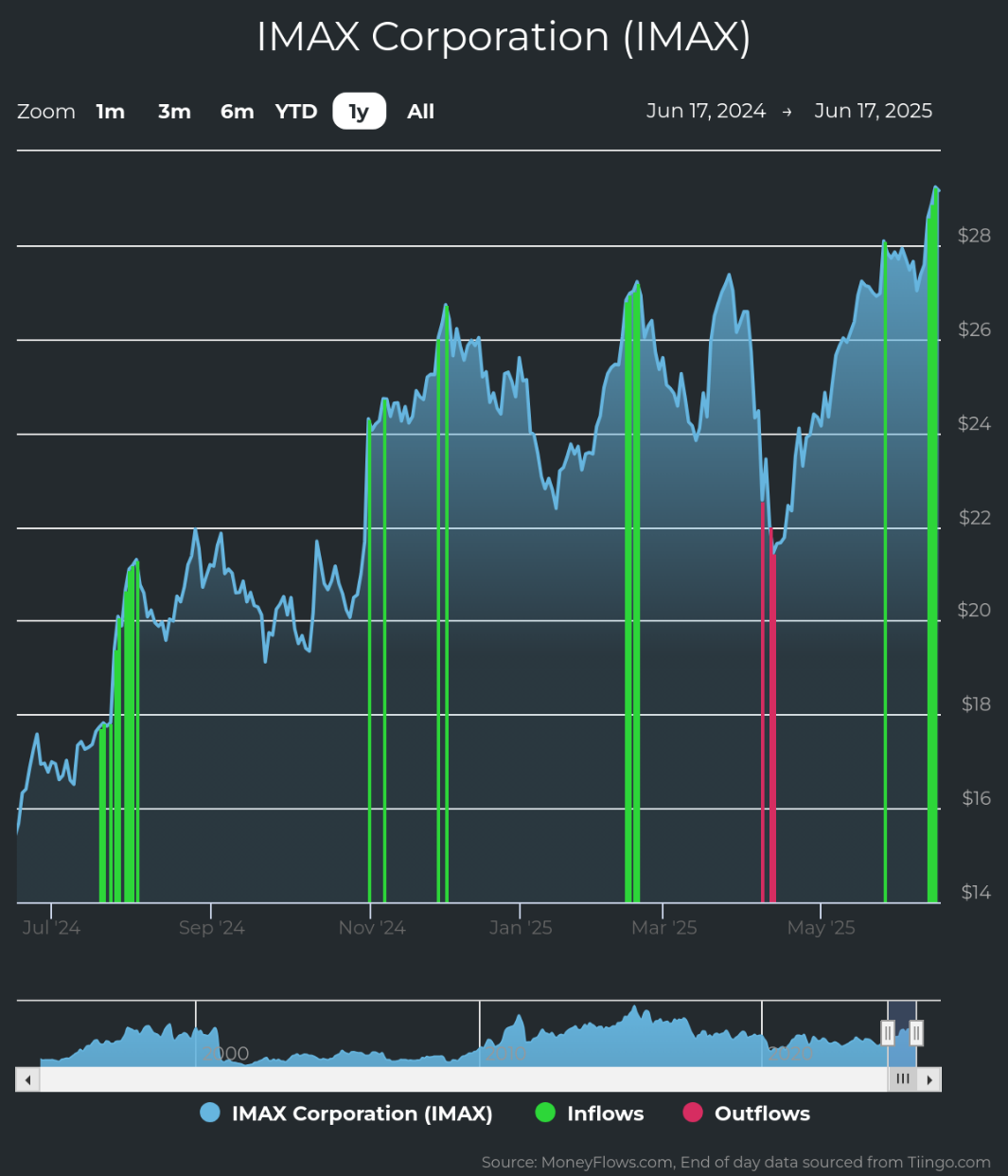1008x1176 pixels.
Task: Select the 1y zoom option
Action: [359, 112]
